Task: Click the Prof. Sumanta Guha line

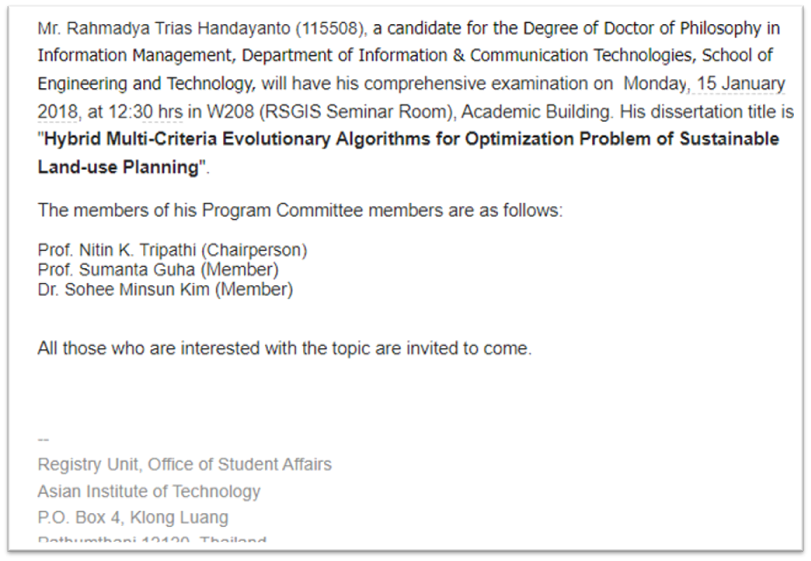Action: click(158, 270)
